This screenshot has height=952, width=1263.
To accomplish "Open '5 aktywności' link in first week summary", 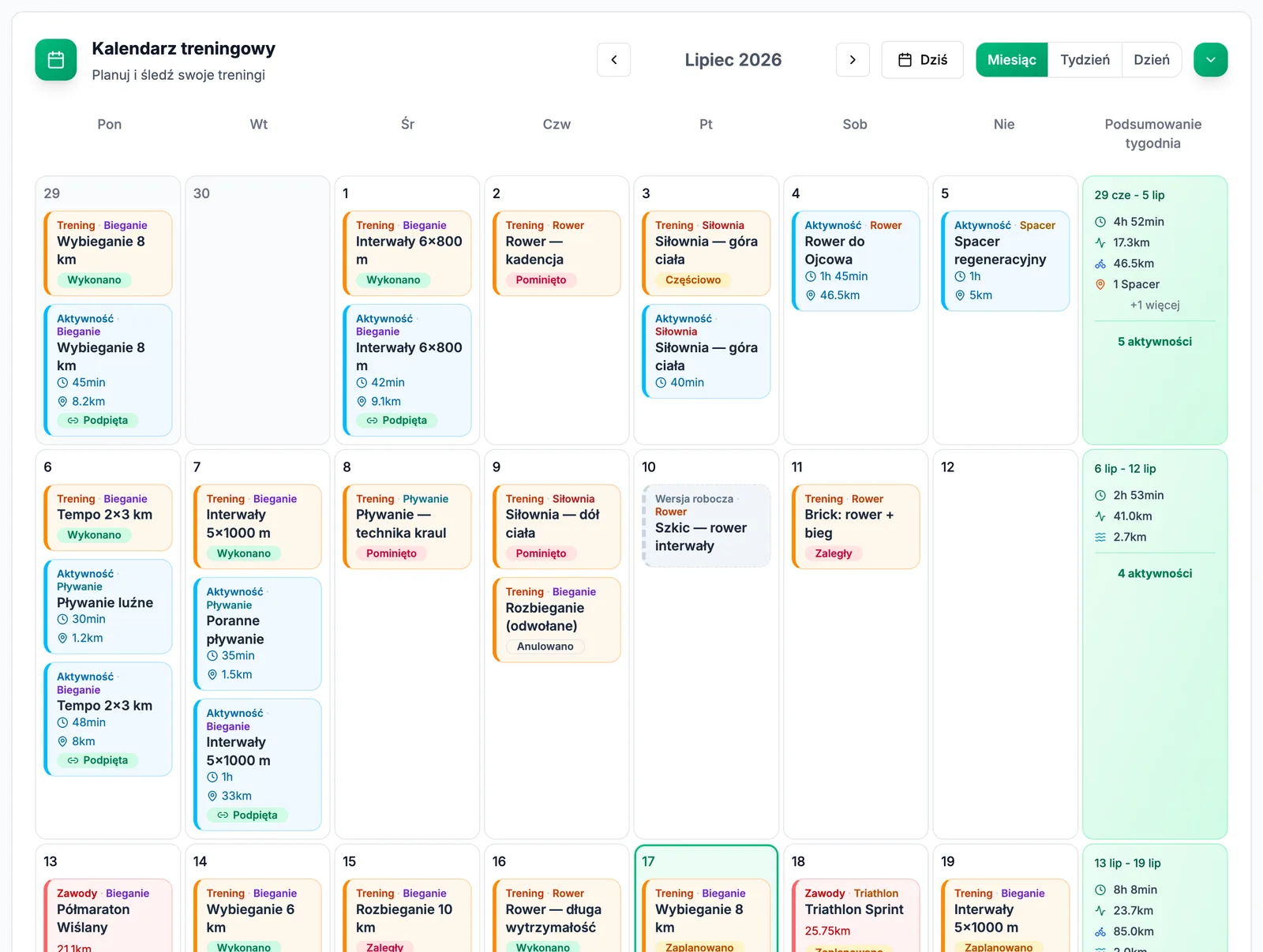I will click(1154, 342).
